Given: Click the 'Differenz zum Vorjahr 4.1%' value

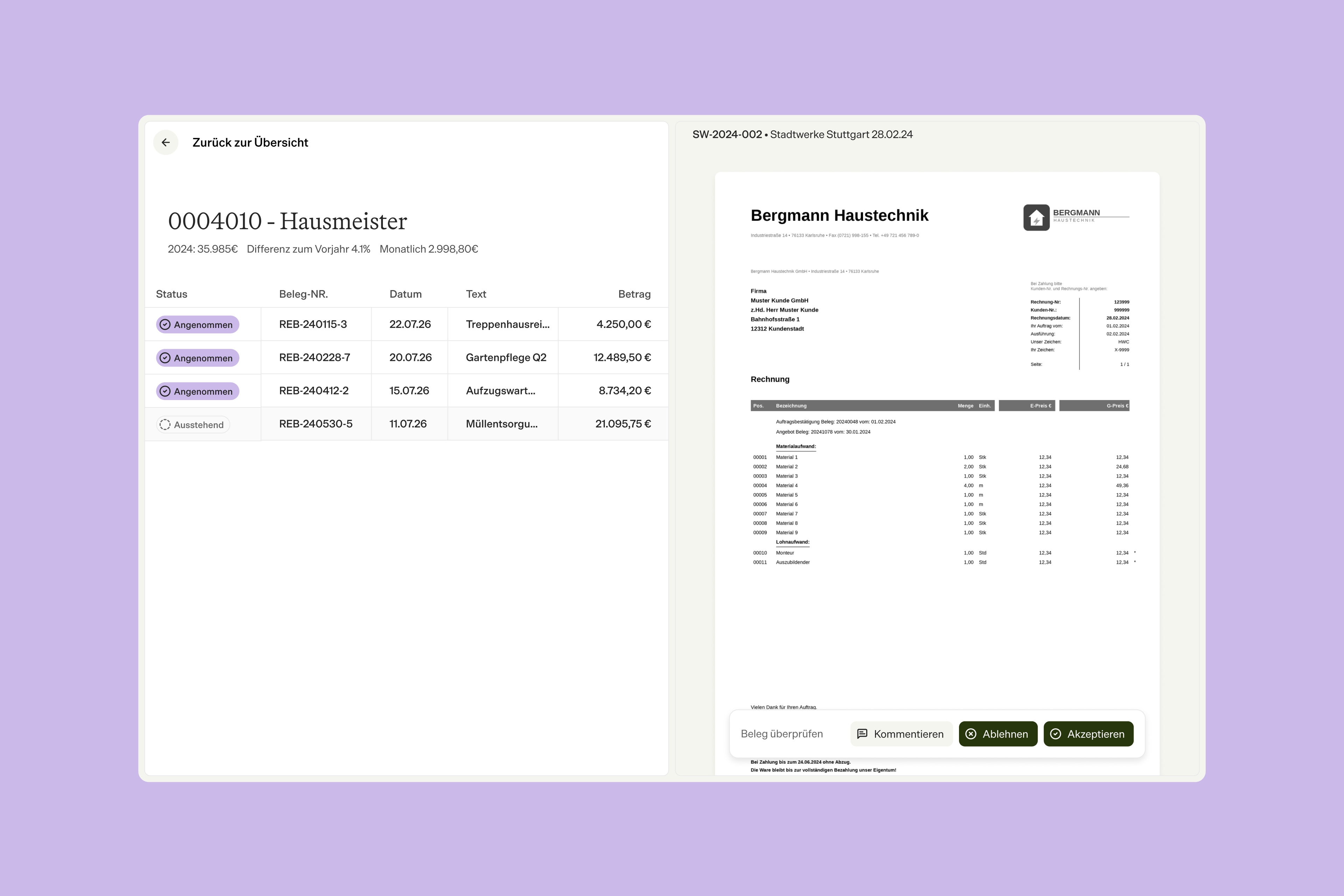Looking at the screenshot, I should (309, 248).
